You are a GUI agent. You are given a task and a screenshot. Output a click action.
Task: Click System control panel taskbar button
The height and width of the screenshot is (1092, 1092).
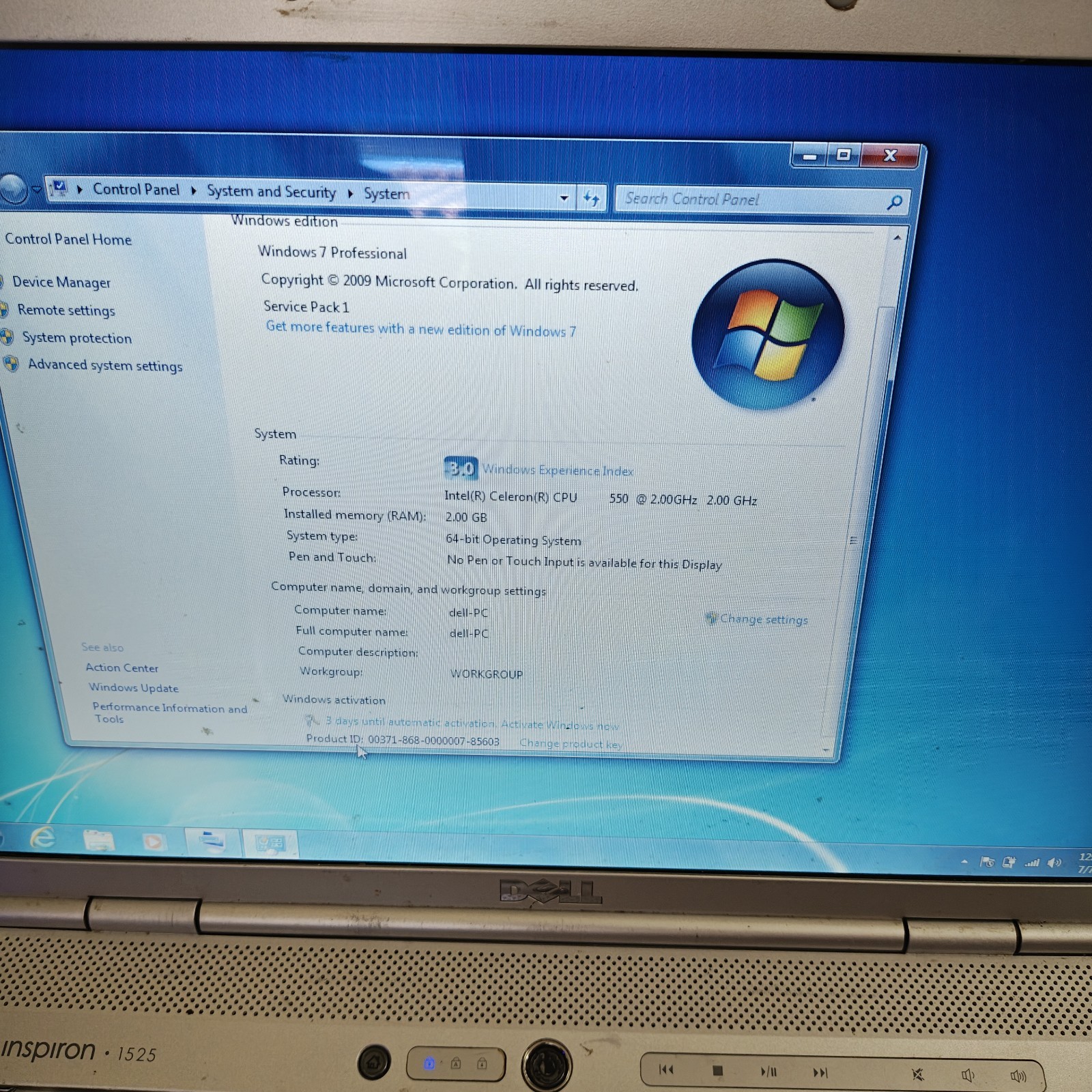click(x=270, y=844)
